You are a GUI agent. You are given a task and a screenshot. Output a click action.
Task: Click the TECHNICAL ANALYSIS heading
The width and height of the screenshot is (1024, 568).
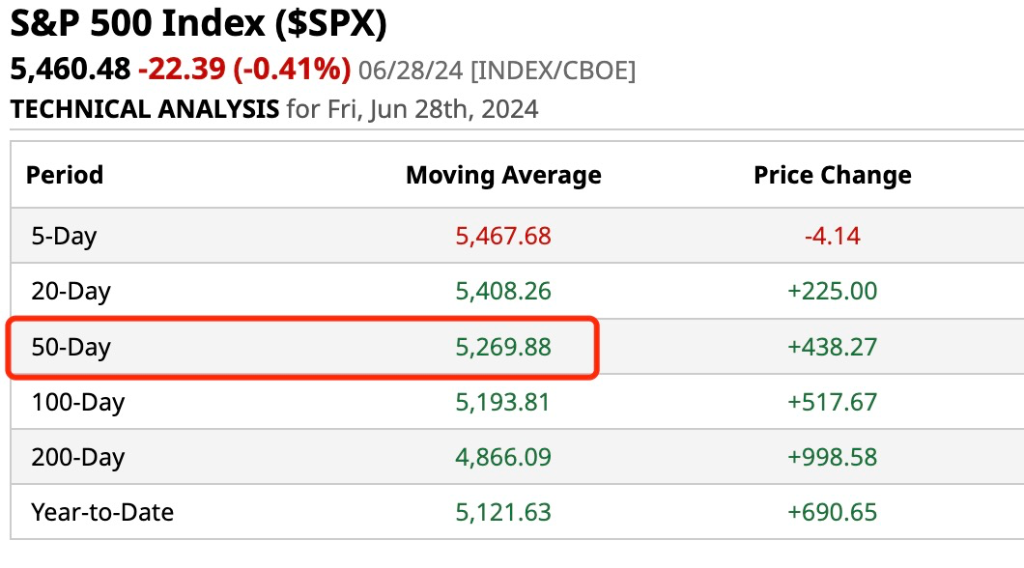click(x=144, y=109)
